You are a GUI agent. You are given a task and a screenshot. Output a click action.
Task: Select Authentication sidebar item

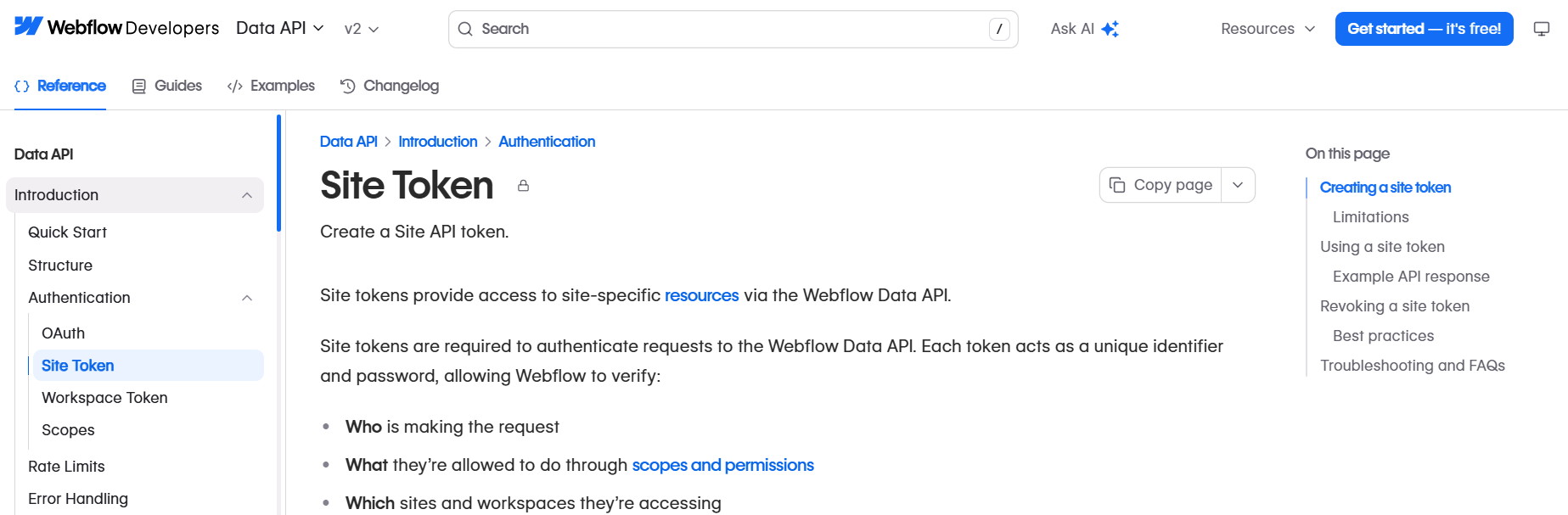tap(79, 298)
